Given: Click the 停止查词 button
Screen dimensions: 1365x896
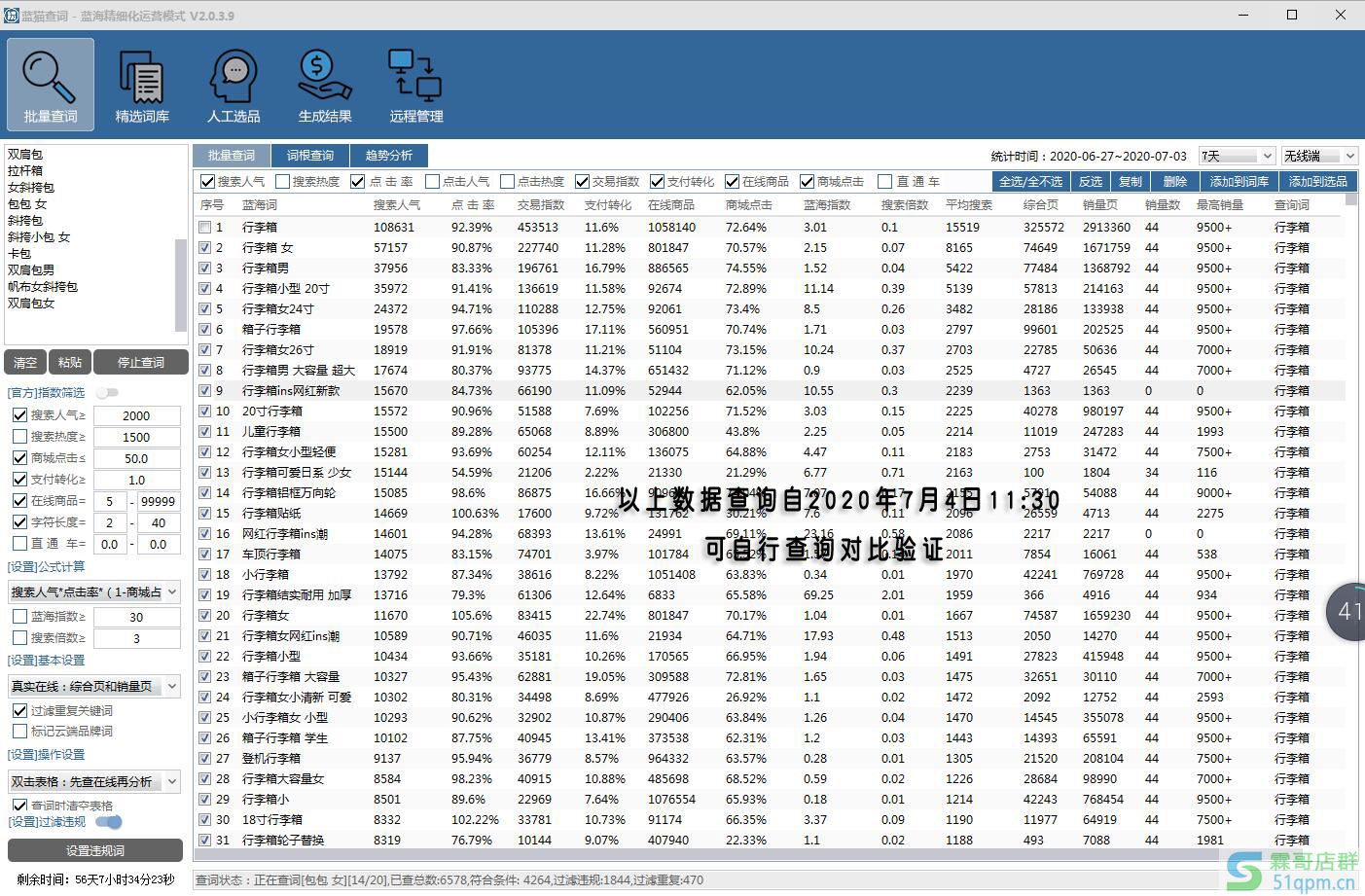Looking at the screenshot, I should [x=141, y=363].
